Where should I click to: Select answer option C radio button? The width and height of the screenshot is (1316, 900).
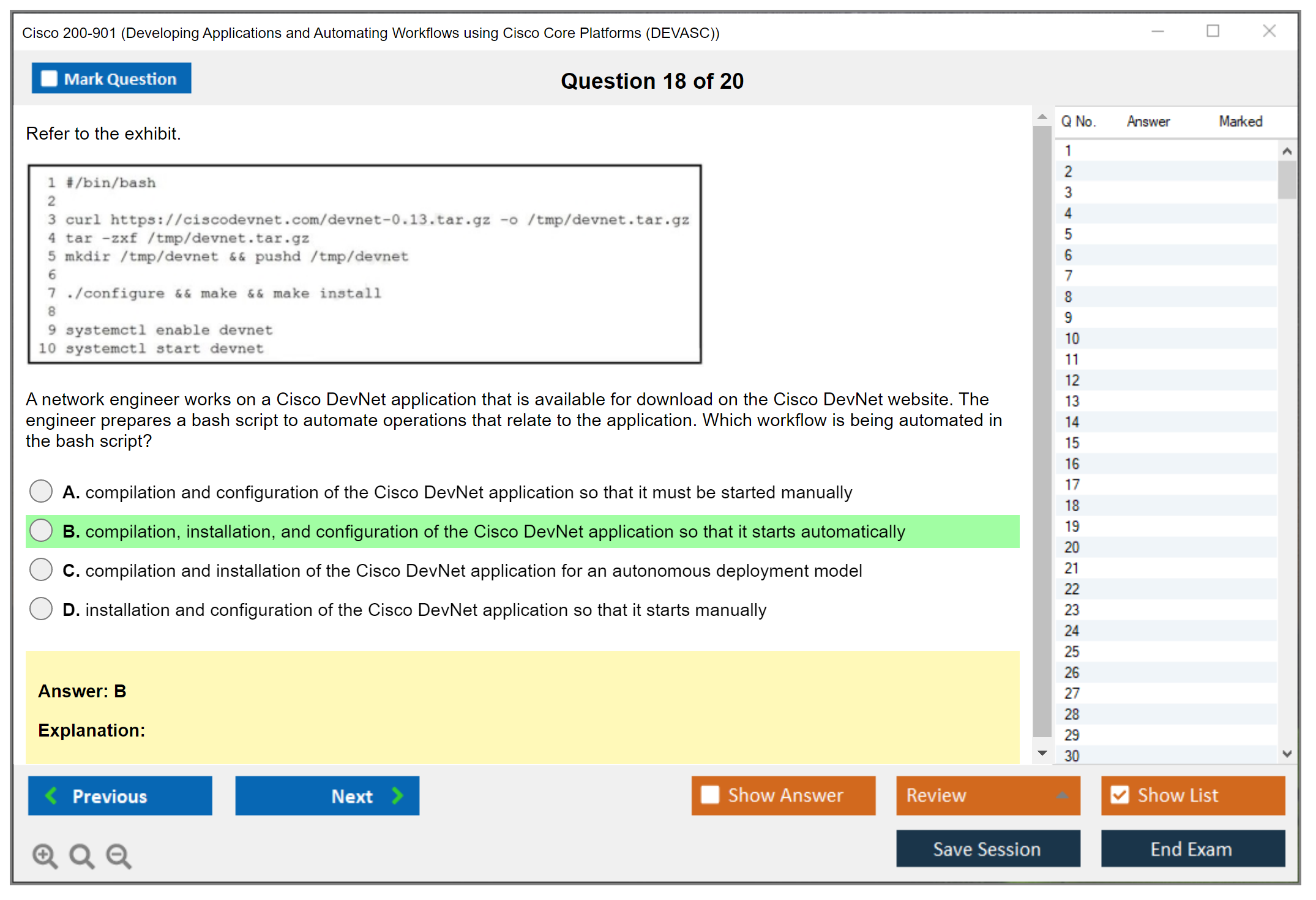click(41, 569)
